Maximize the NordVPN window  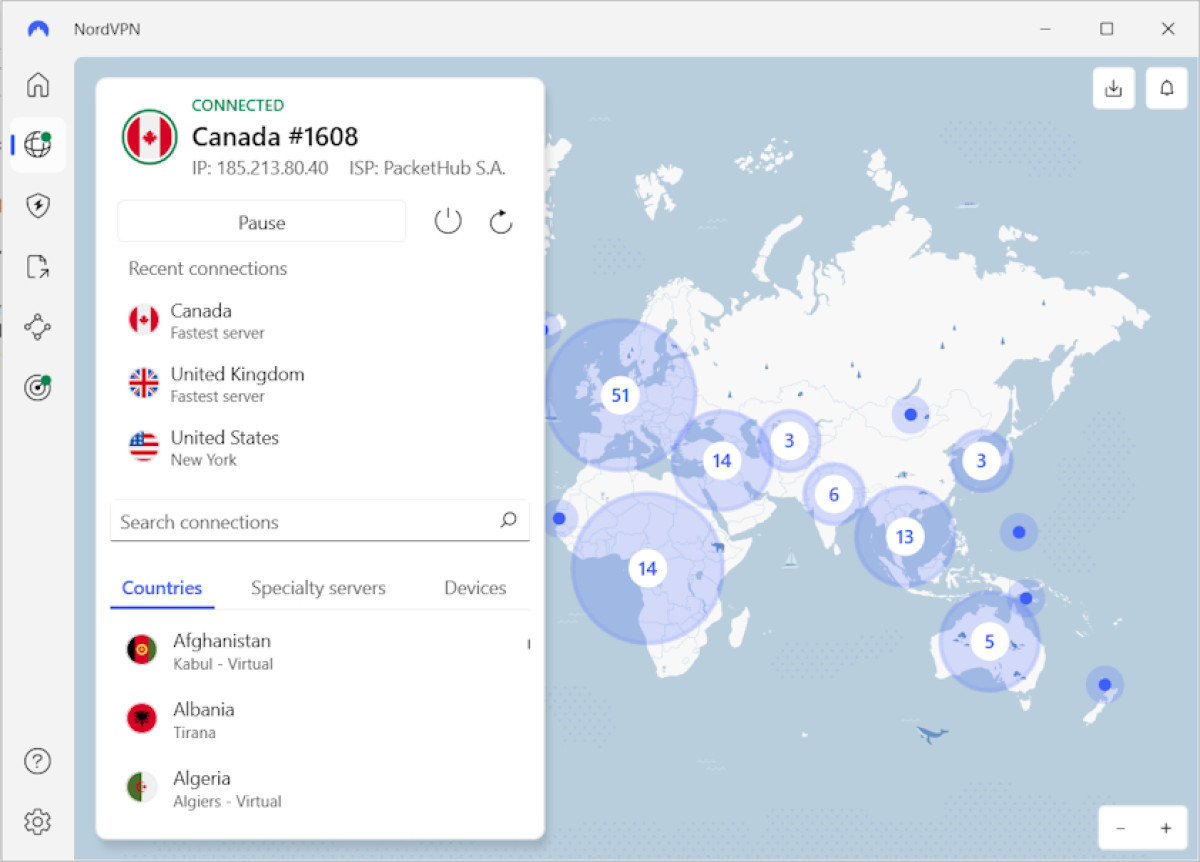point(1106,29)
